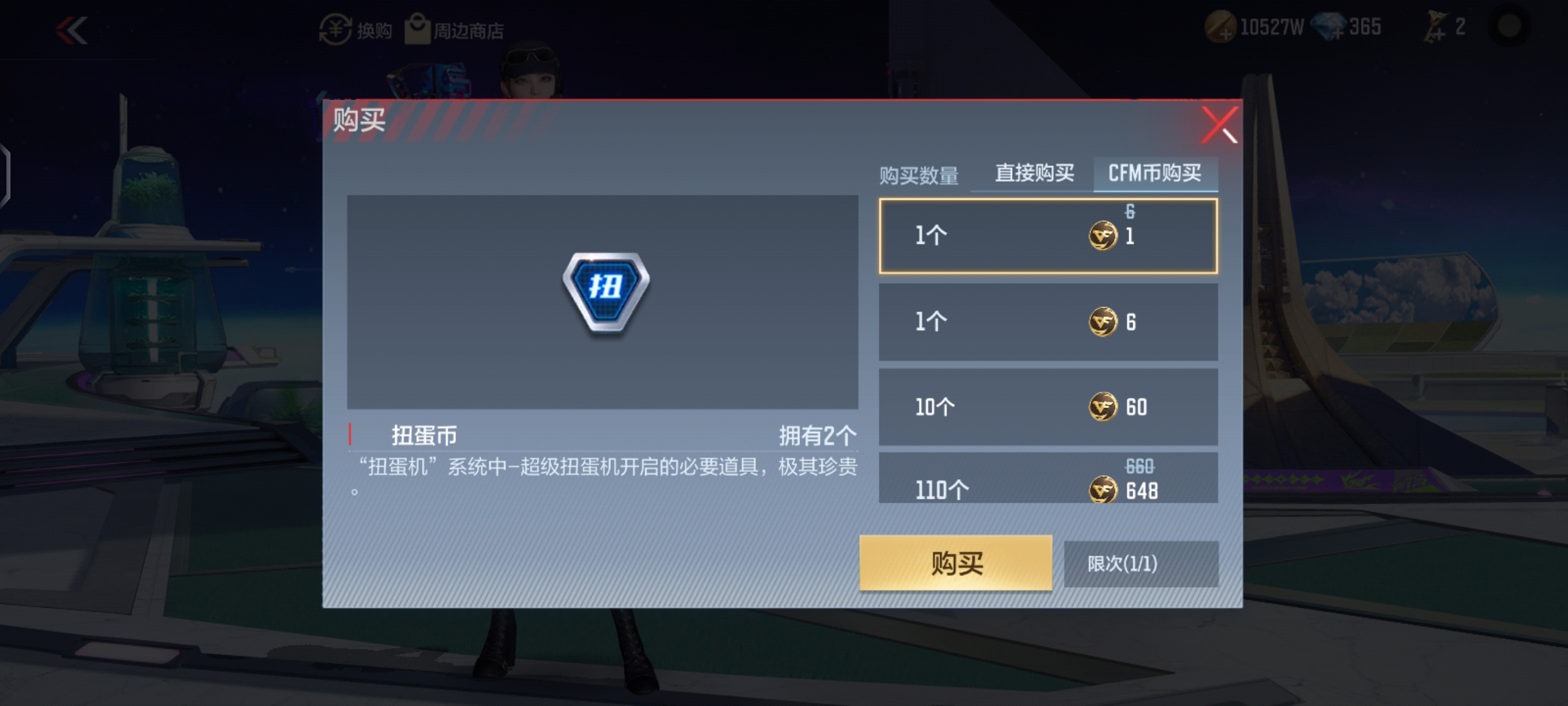Click the CF coin icon in 60 row
Viewport: 1568px width, 706px height.
coord(1103,407)
